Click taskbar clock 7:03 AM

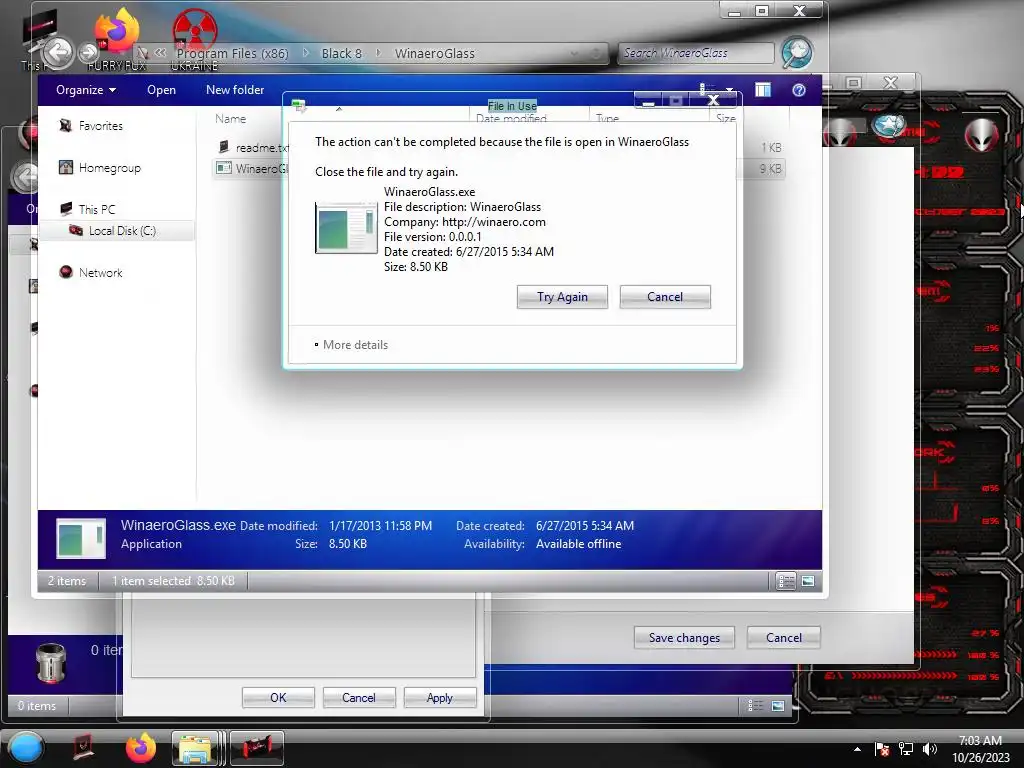(x=980, y=741)
